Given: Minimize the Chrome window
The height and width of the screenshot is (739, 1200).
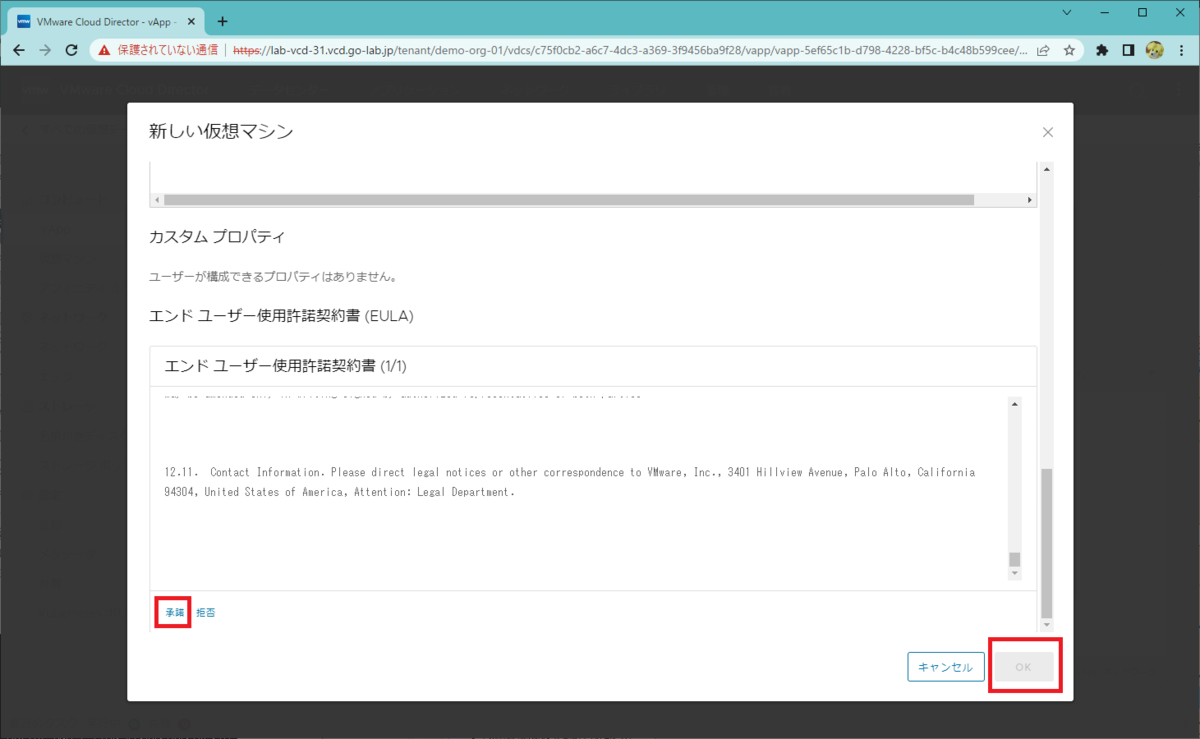Looking at the screenshot, I should (x=1104, y=13).
